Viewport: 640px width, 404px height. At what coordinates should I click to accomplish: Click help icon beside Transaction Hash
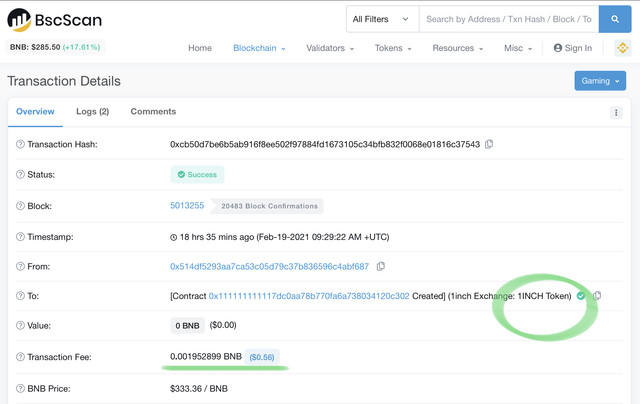pos(20,144)
